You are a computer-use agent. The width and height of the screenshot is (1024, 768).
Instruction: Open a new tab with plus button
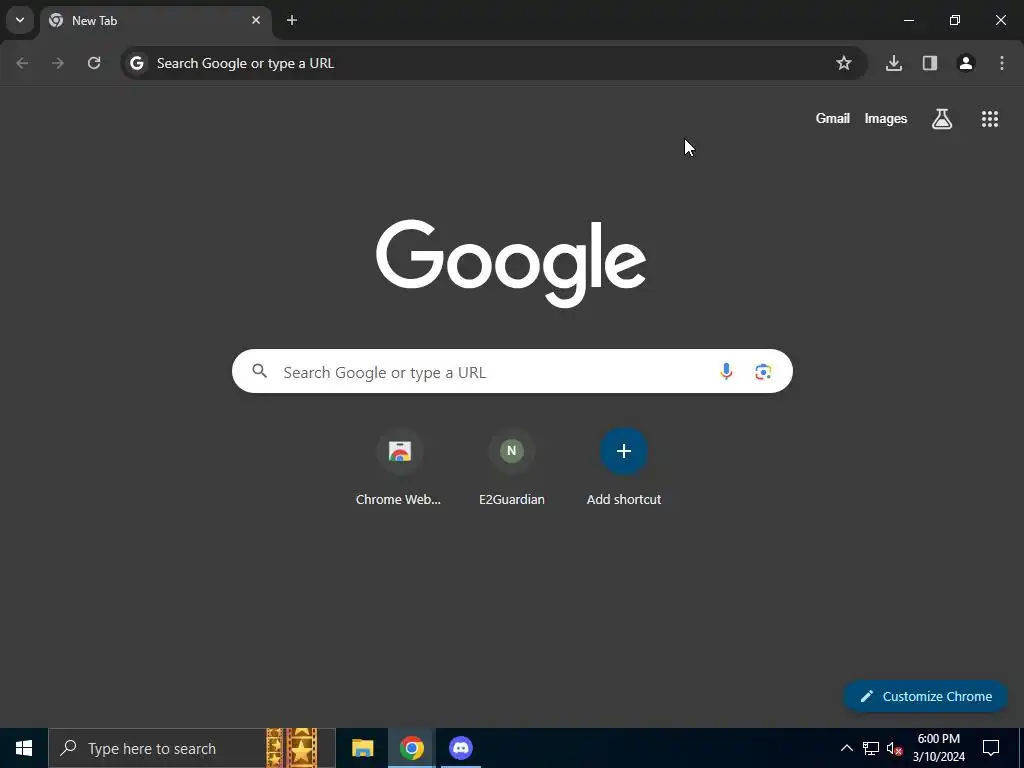click(292, 20)
